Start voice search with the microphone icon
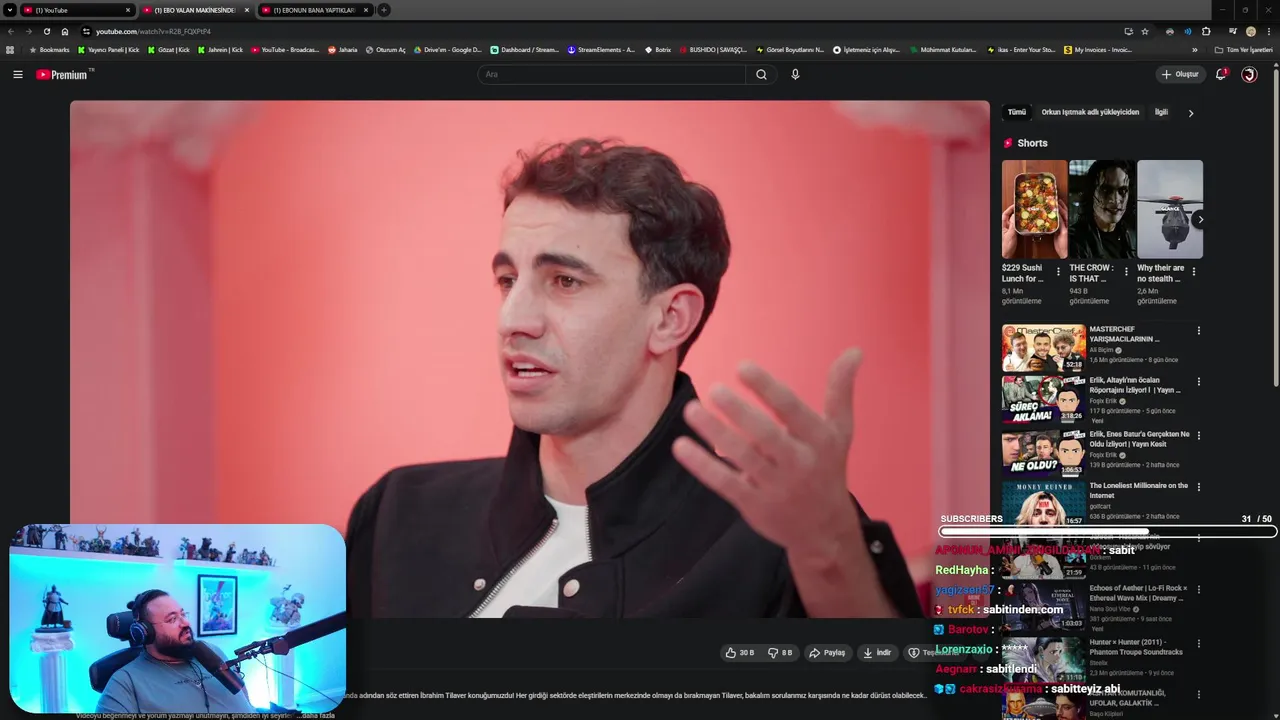 pyautogui.click(x=795, y=74)
